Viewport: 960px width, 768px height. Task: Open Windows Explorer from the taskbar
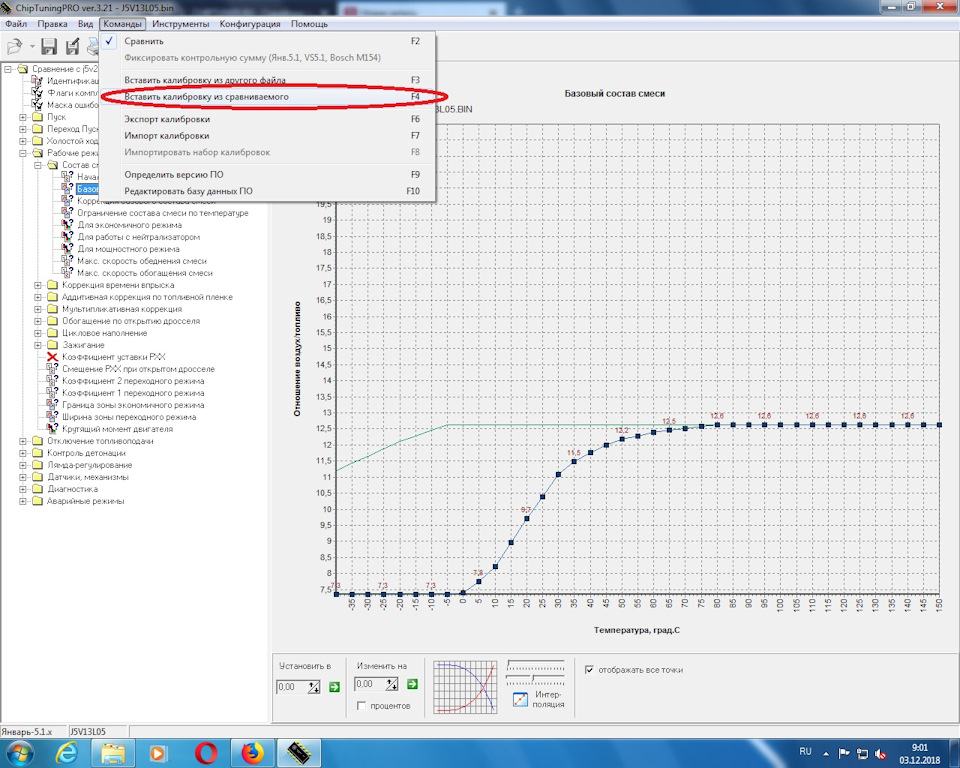pyautogui.click(x=113, y=753)
